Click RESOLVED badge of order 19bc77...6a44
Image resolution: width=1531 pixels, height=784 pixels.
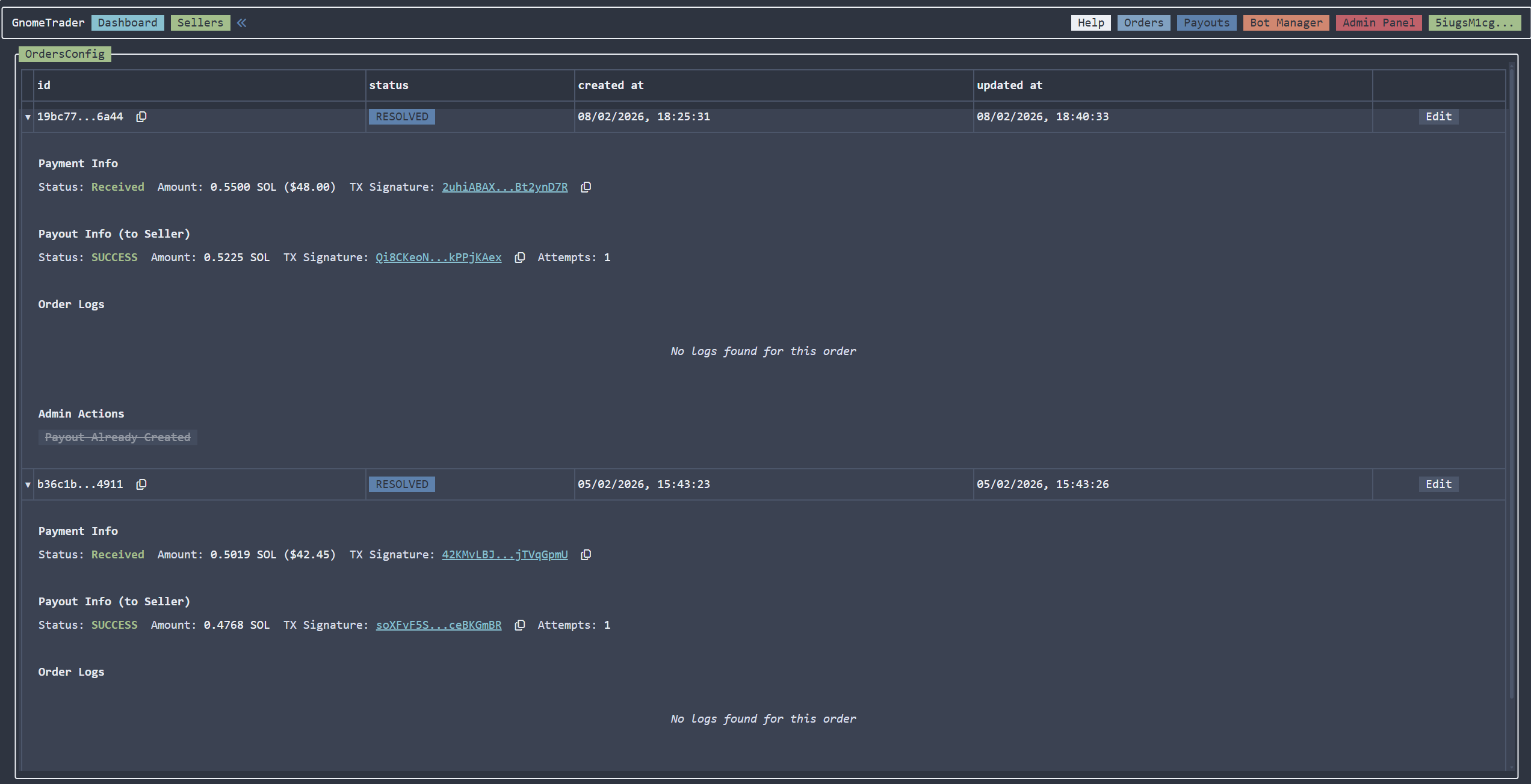[402, 117]
